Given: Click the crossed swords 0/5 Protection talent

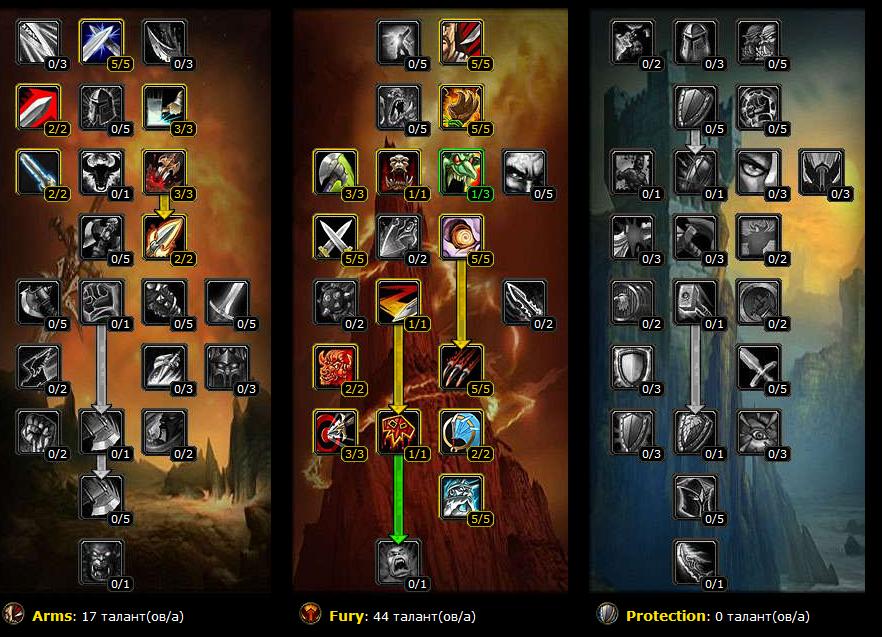Looking at the screenshot, I should (758, 367).
